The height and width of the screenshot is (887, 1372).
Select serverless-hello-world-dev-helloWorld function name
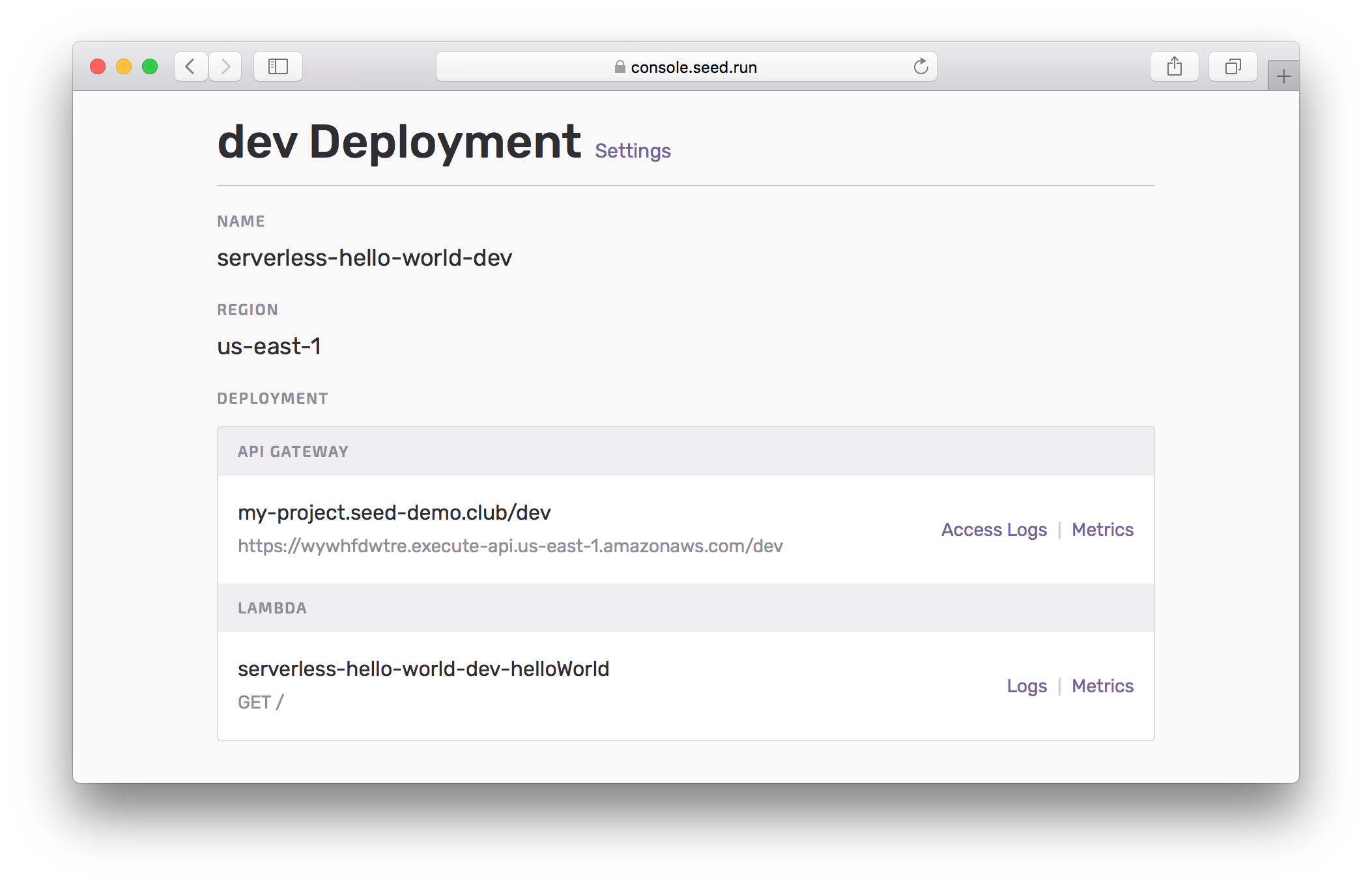423,669
